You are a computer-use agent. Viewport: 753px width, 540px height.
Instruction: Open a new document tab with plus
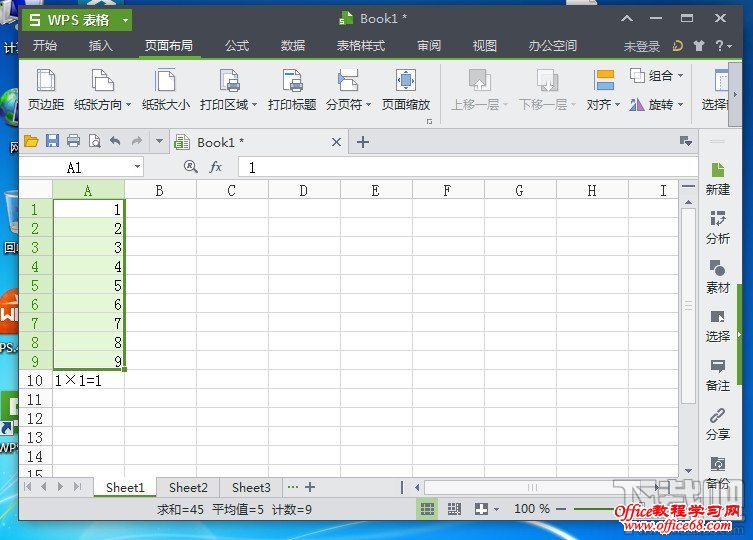point(363,142)
